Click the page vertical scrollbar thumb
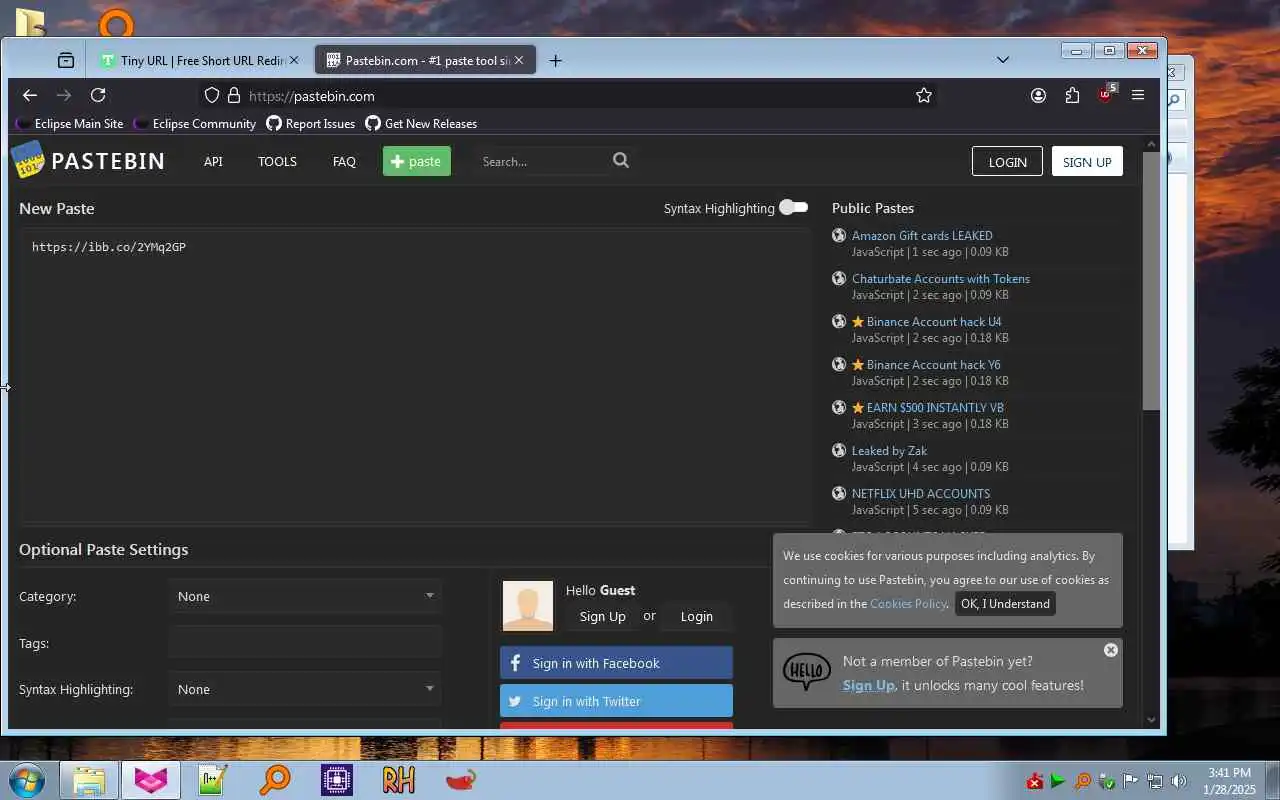Image resolution: width=1280 pixels, height=800 pixels. (x=1151, y=280)
